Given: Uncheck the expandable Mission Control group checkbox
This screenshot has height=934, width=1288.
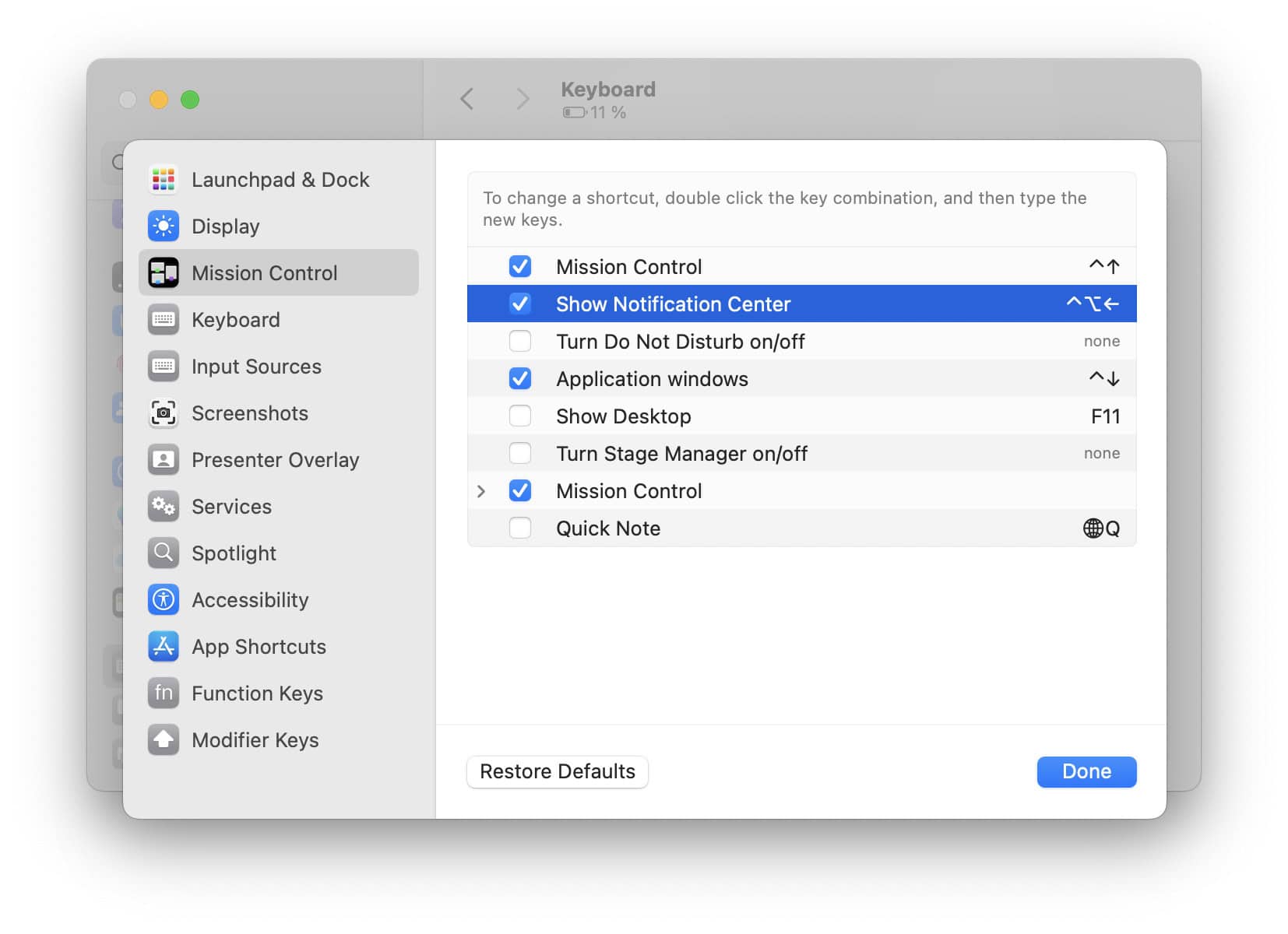Looking at the screenshot, I should (520, 491).
